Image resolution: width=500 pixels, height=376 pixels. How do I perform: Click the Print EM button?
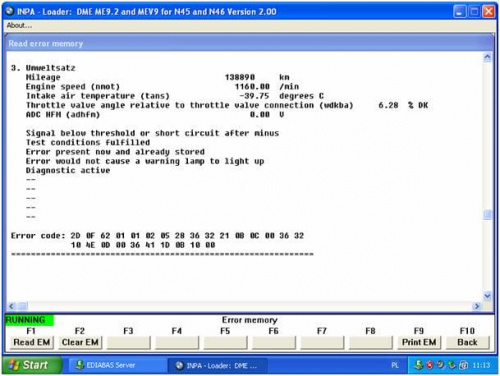point(419,342)
